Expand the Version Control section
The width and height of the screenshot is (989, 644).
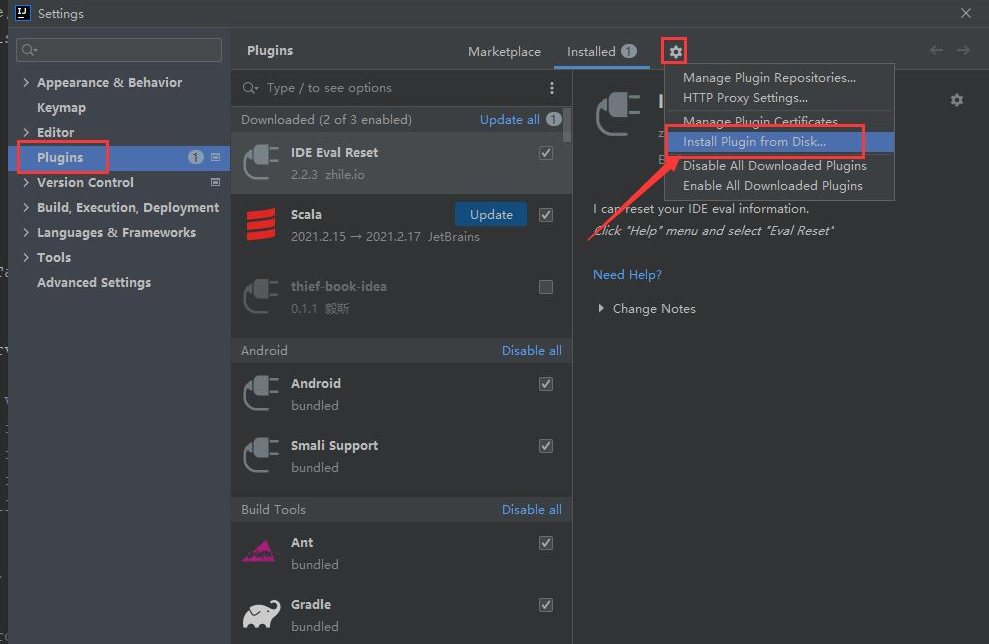pos(26,182)
